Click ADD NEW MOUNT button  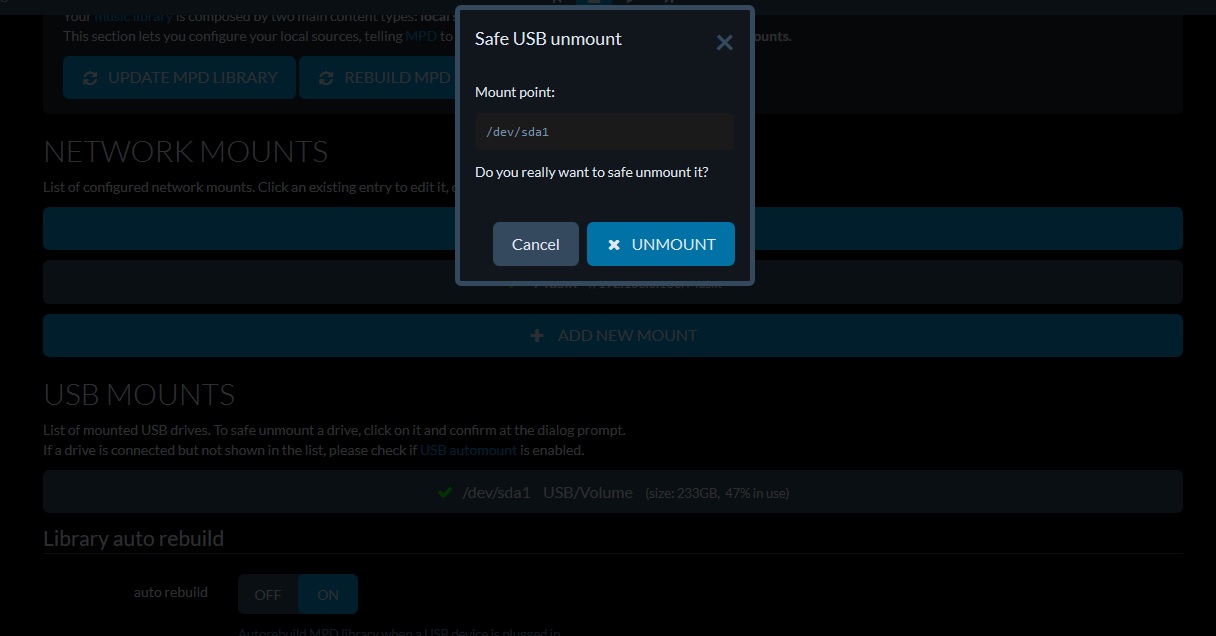click(x=613, y=336)
